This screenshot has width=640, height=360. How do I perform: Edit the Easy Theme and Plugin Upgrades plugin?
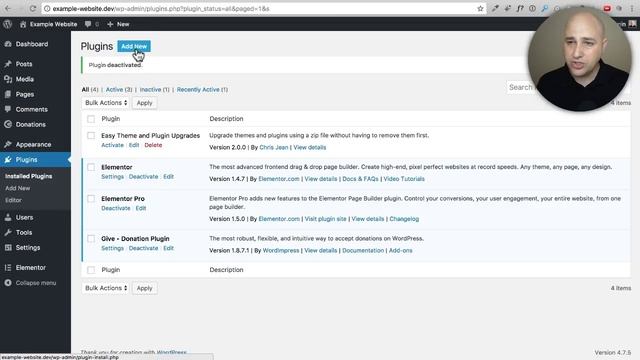[x=134, y=145]
